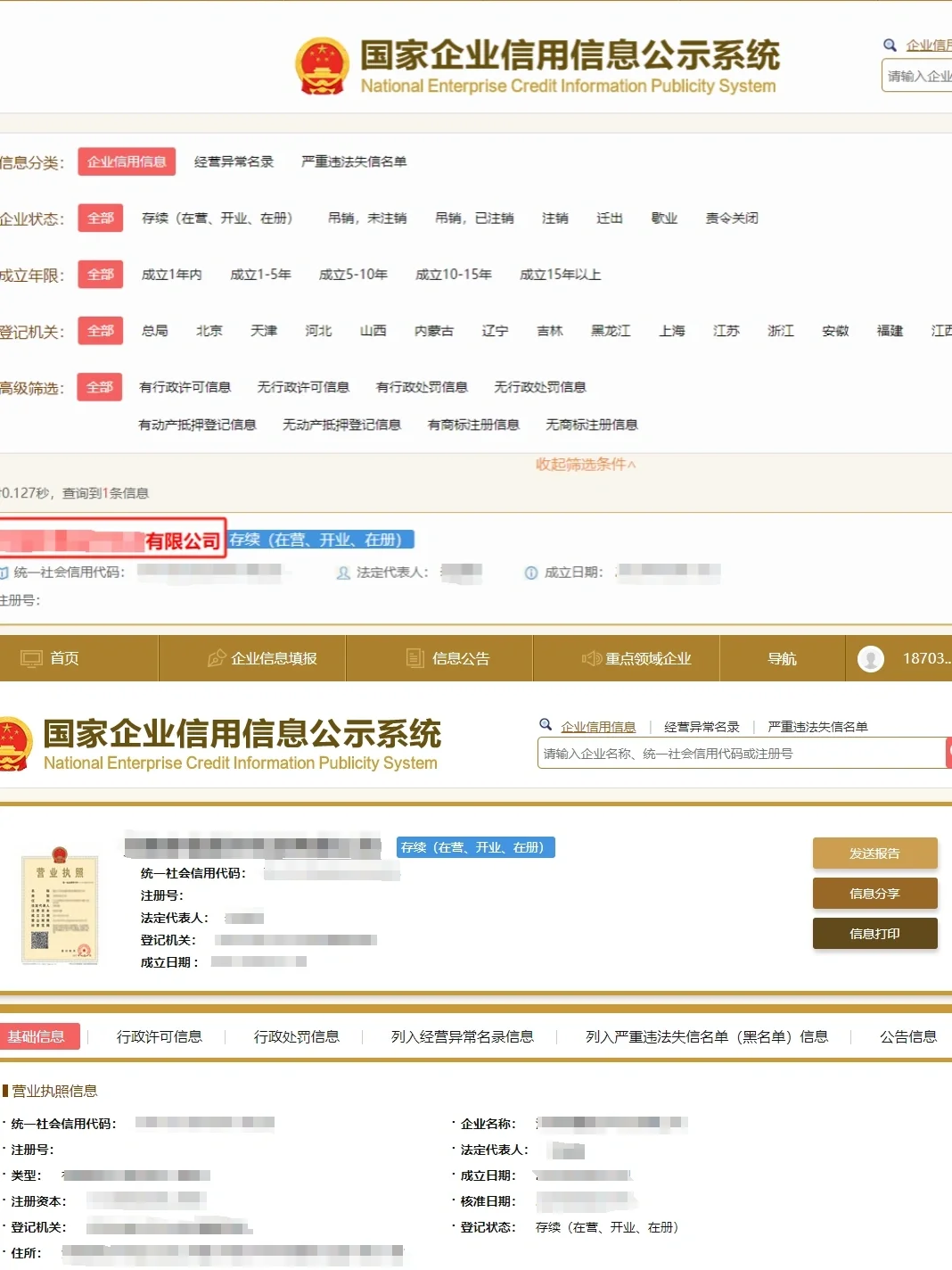Select 经营异常名录 information category filter

click(x=234, y=161)
